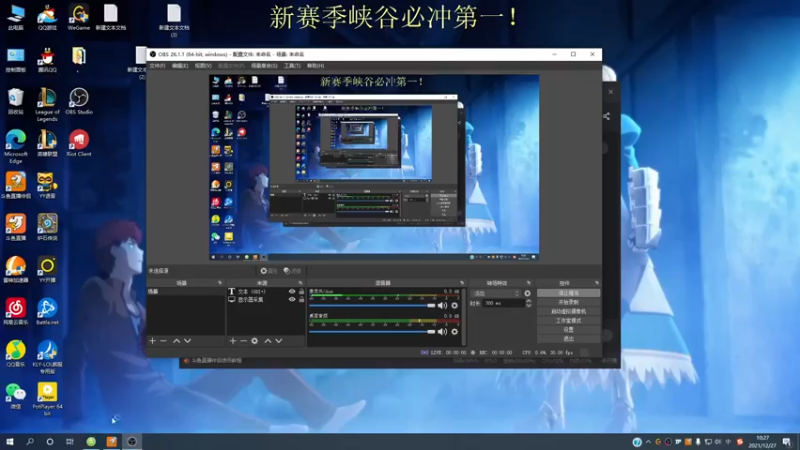Viewport: 800px width, 450px height.
Task: Open Microsoft Edge desktop shortcut
Action: [x=16, y=146]
